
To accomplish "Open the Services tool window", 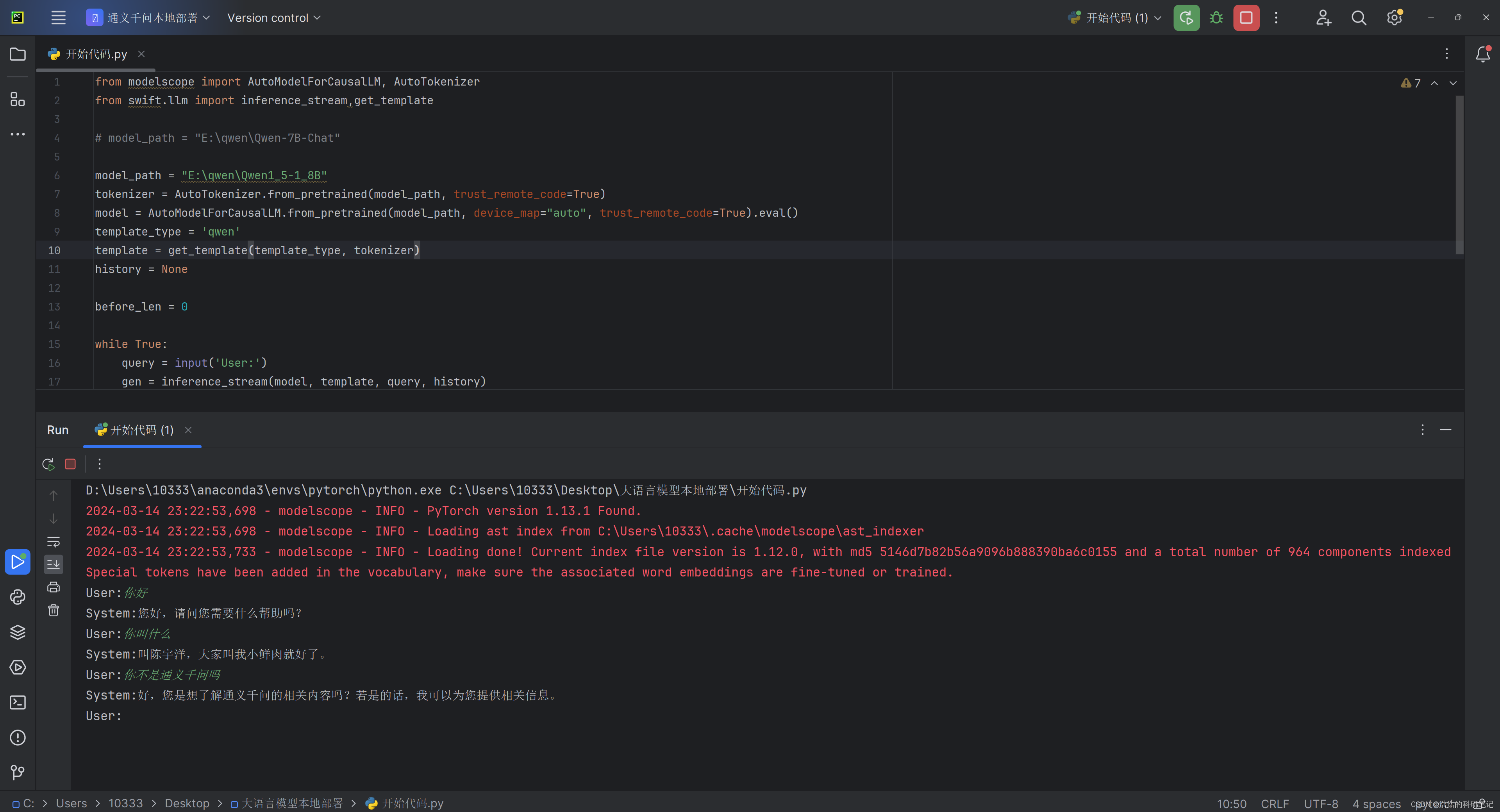I will 18,667.
